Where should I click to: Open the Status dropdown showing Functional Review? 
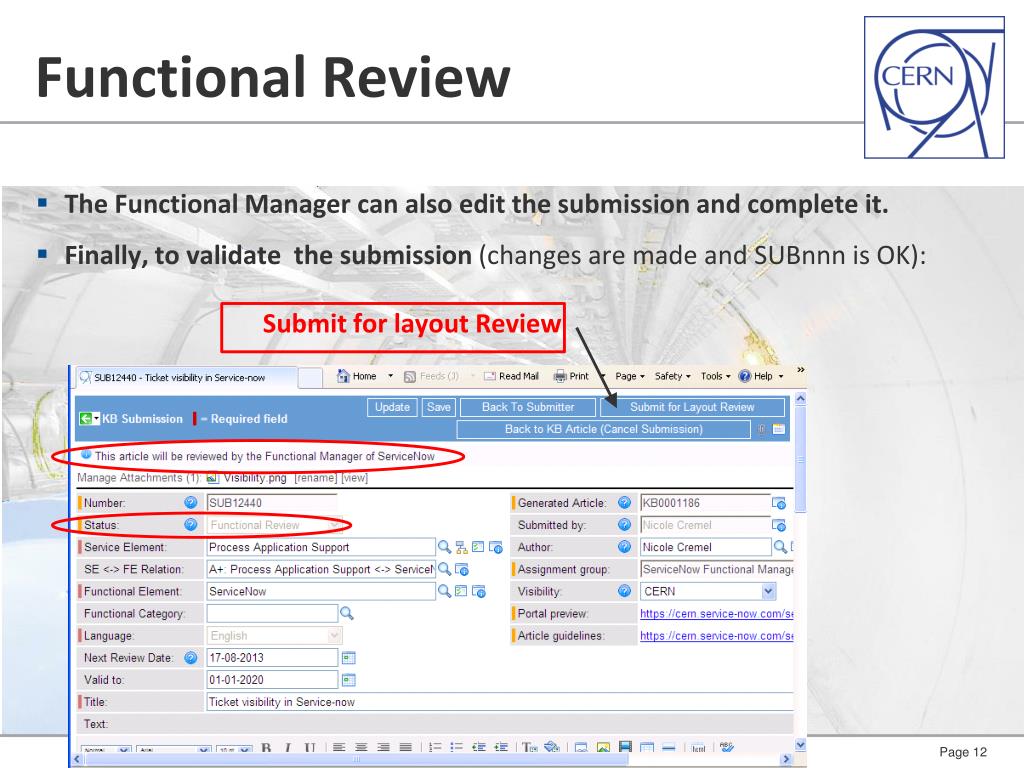coord(274,525)
